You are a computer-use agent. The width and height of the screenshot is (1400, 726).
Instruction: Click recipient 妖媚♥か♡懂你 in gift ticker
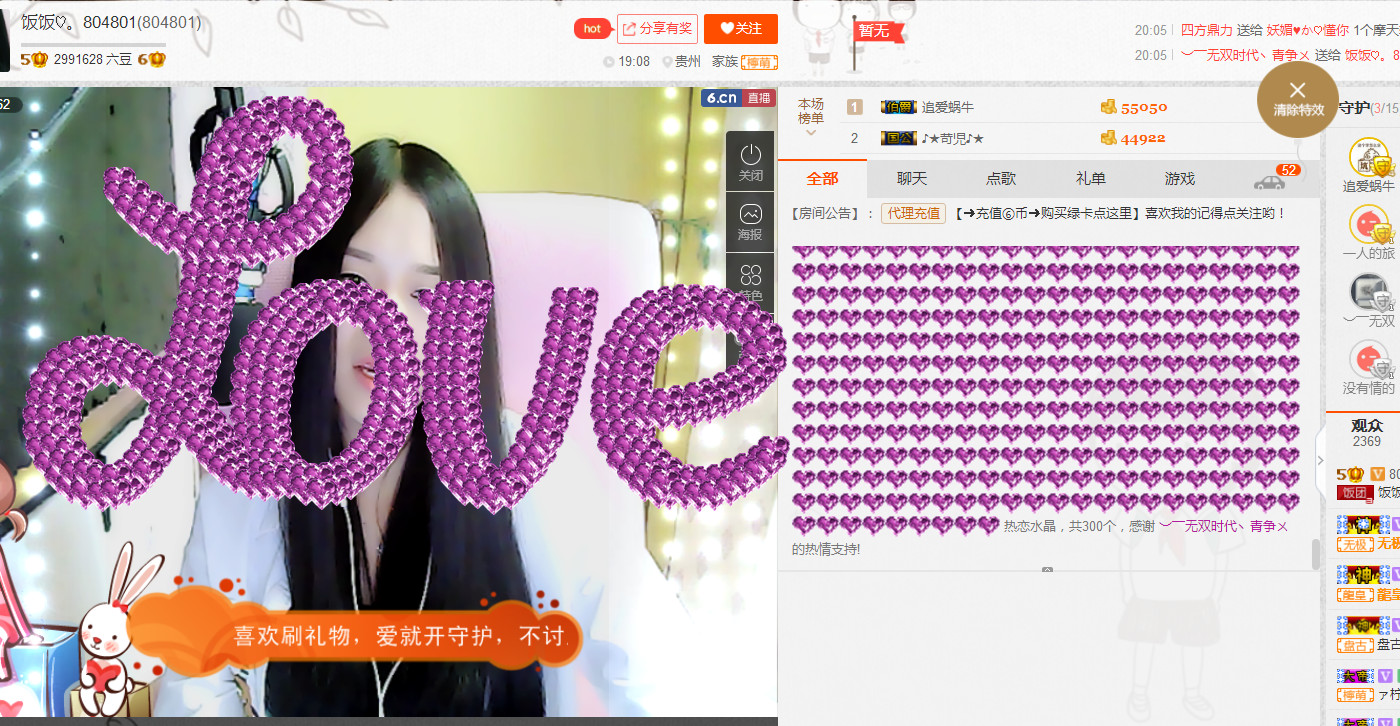tap(1308, 30)
